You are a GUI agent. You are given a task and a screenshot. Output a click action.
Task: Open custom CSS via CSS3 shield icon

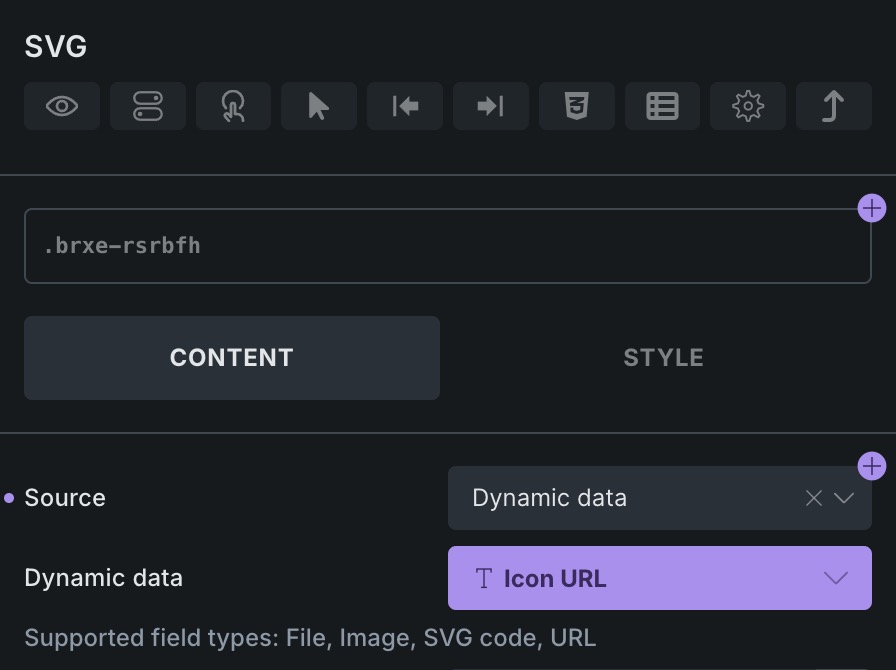576,106
